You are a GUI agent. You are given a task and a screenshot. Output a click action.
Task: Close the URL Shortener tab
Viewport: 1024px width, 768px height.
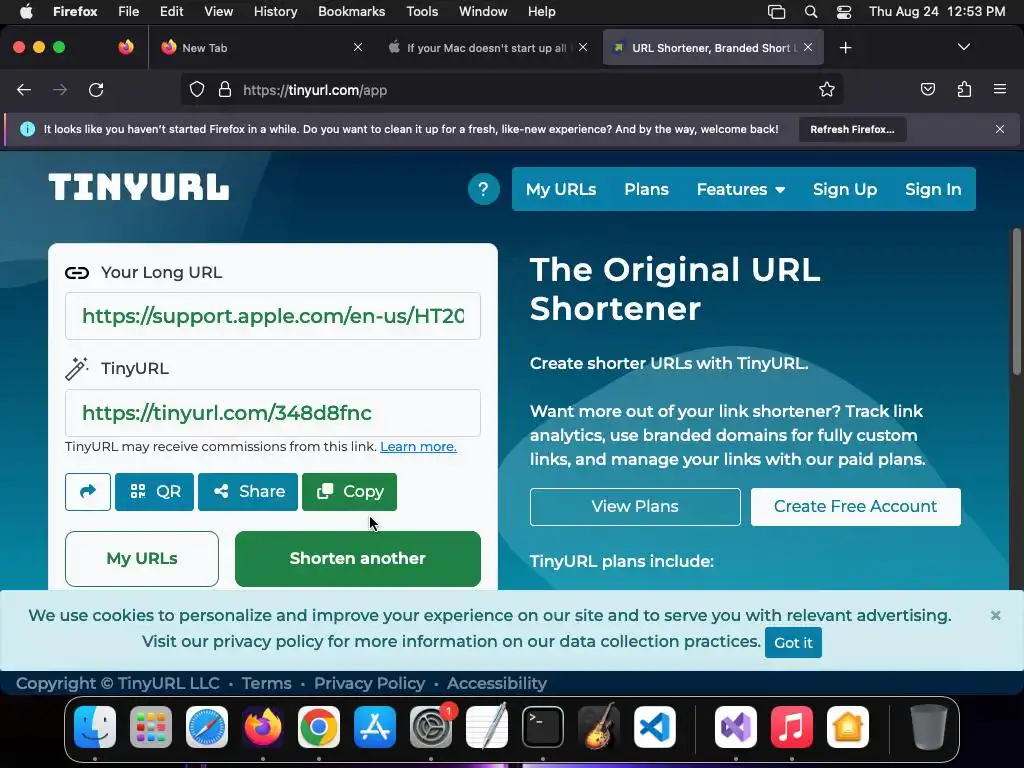[x=808, y=47]
